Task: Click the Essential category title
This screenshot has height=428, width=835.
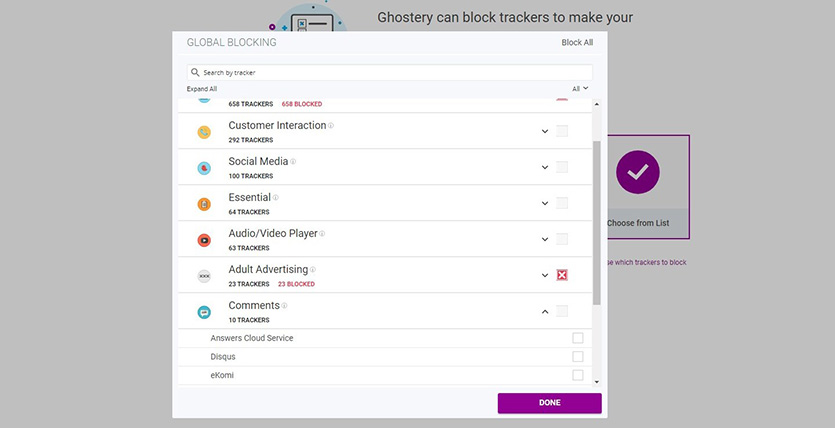Action: click(250, 197)
